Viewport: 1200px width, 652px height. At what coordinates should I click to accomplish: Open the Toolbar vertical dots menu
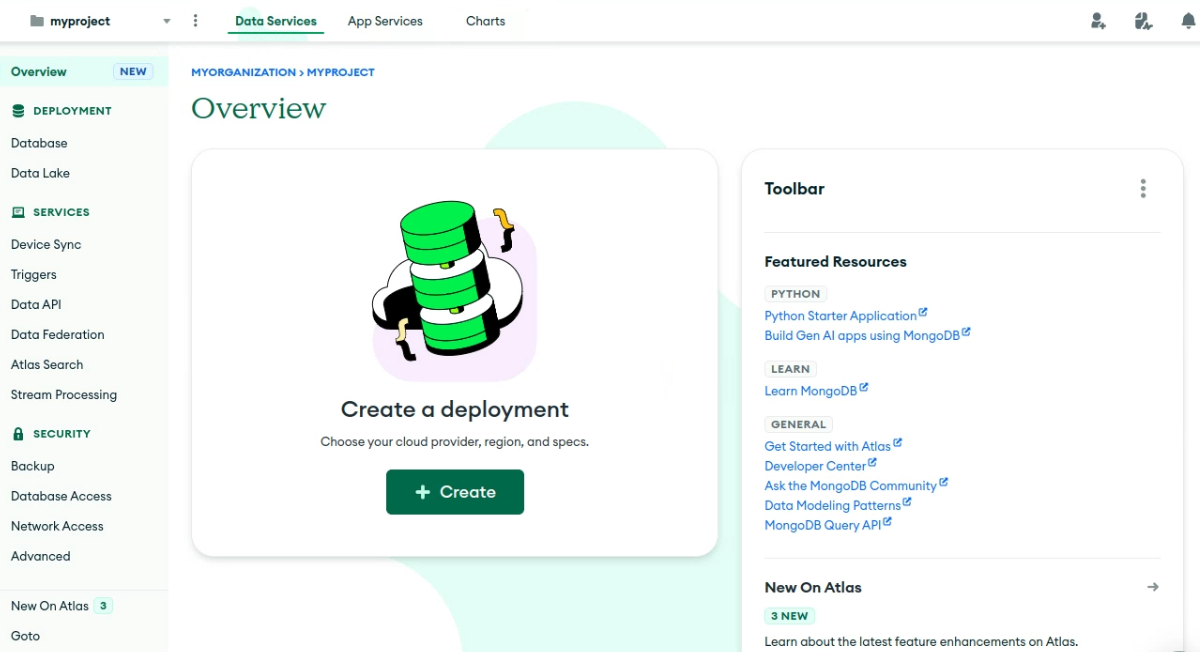[1143, 188]
